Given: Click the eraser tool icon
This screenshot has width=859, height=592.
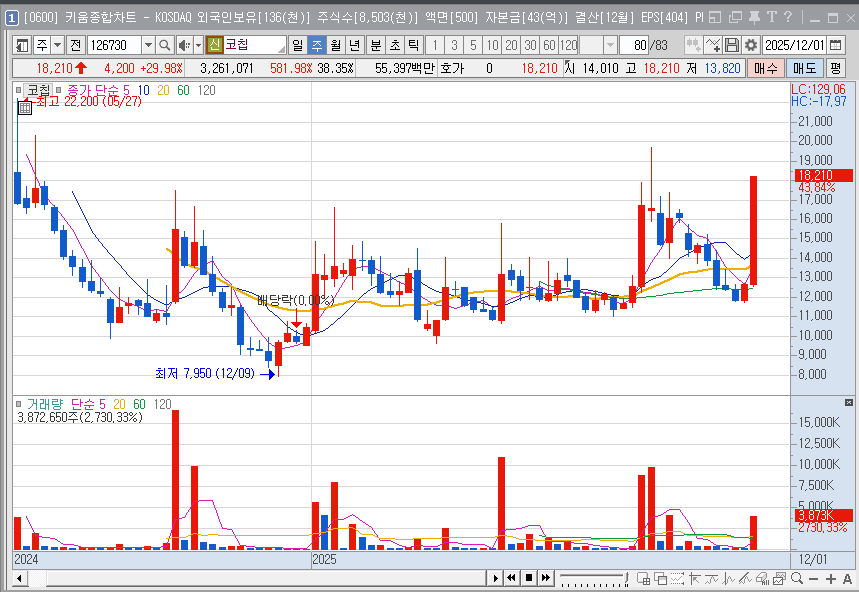Looking at the screenshot, I should point(762,578).
